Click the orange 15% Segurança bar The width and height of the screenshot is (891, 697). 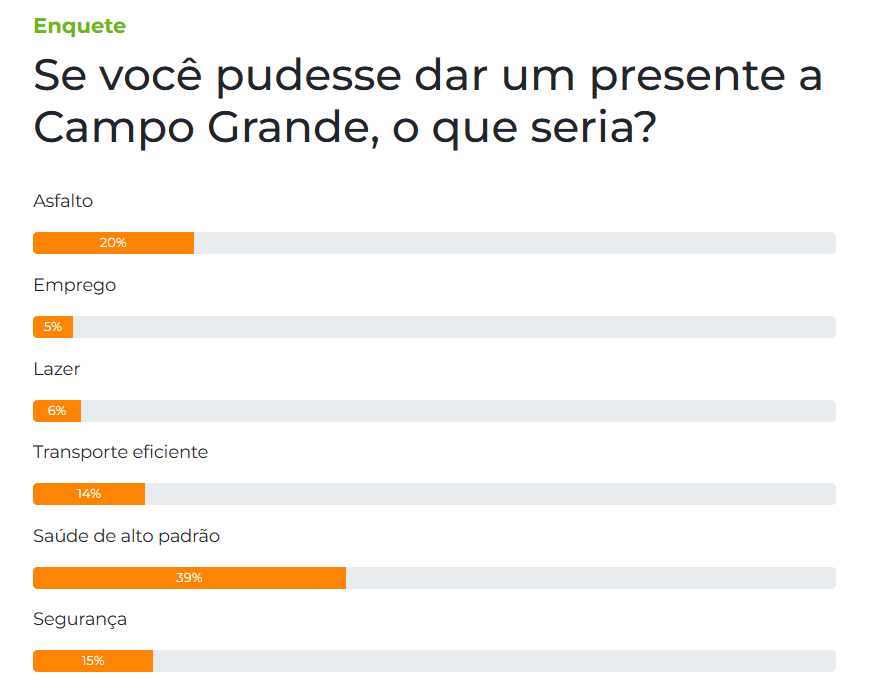[x=93, y=661]
